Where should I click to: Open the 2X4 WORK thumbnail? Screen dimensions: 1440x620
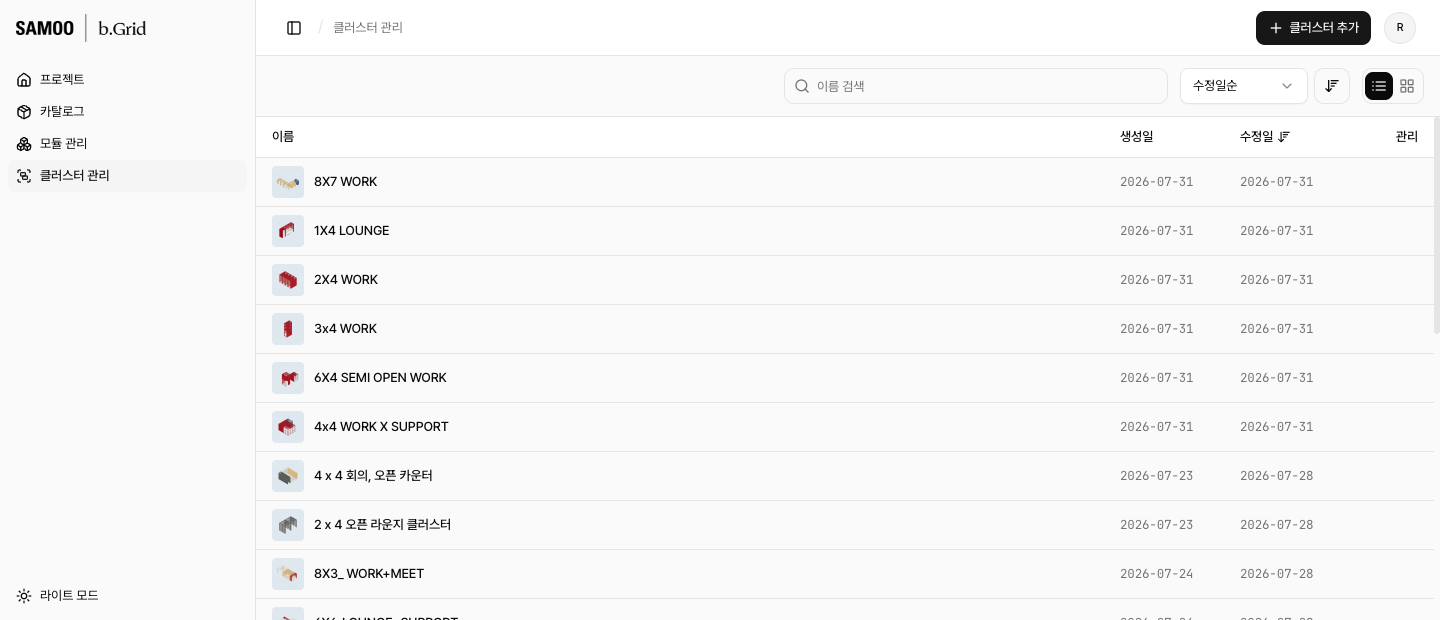click(288, 280)
